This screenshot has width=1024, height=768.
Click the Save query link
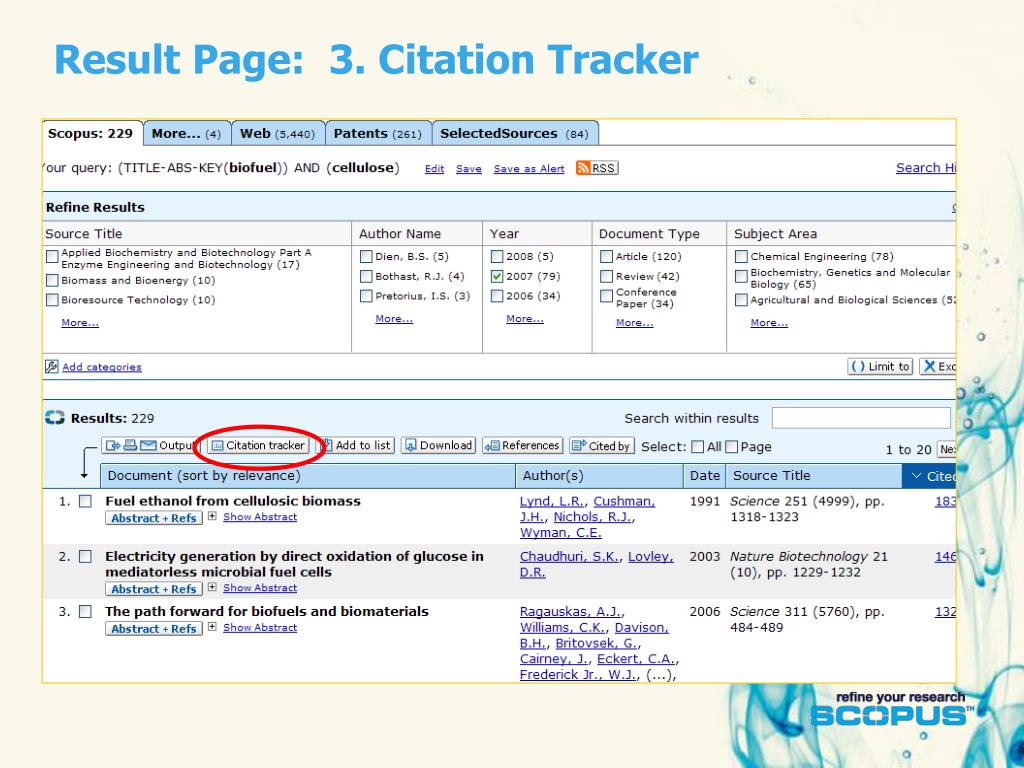[468, 168]
